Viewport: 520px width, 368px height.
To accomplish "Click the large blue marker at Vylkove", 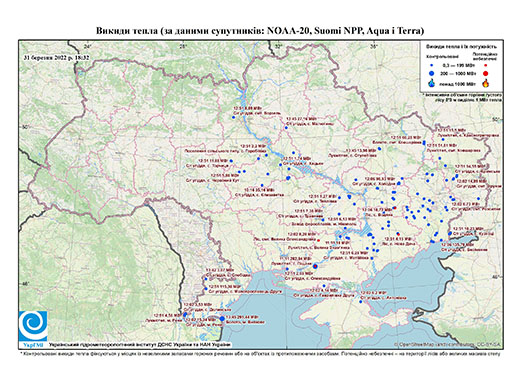I will click(x=222, y=319).
